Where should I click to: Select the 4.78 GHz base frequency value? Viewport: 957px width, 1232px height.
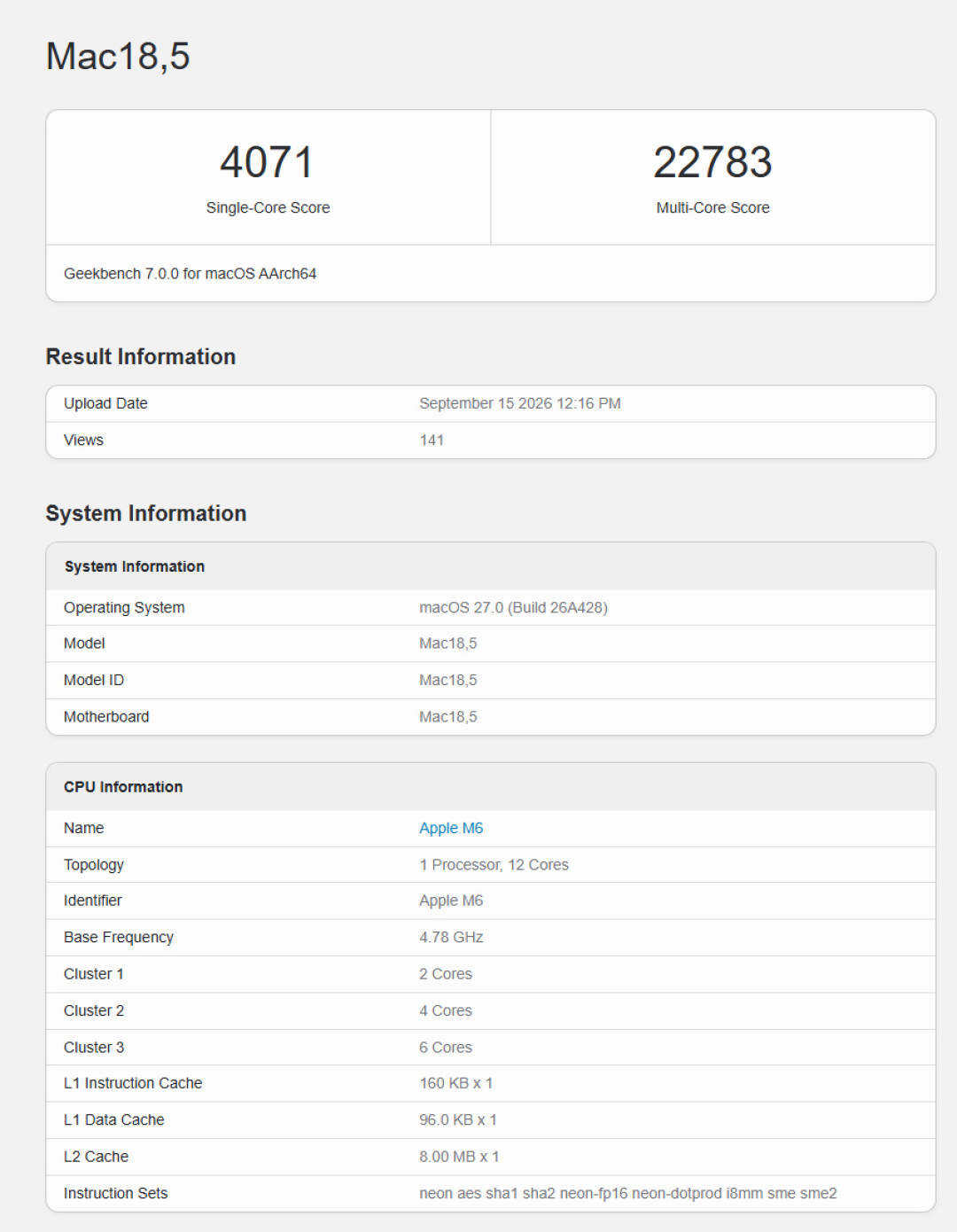[x=451, y=938]
